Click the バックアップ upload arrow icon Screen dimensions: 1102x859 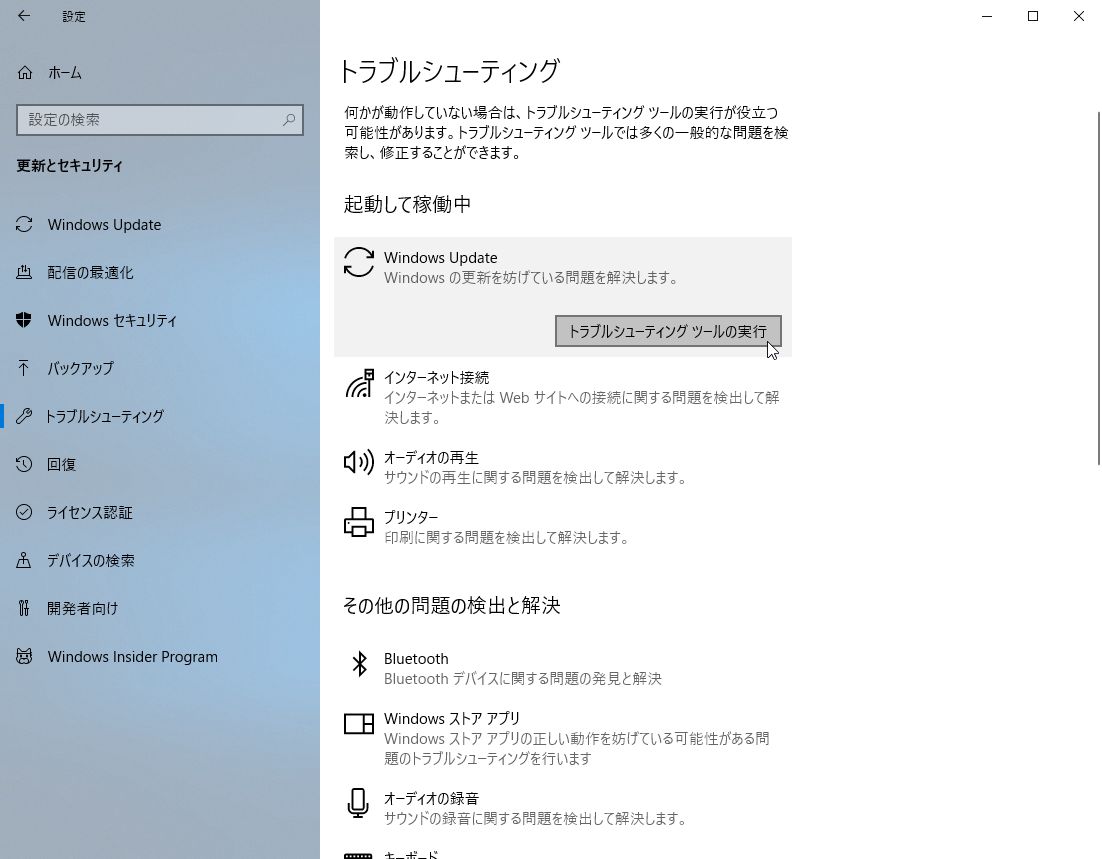pos(24,368)
